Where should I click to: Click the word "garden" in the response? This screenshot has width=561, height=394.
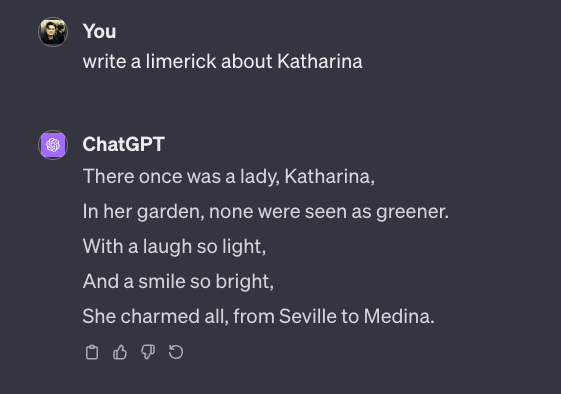pos(171,212)
